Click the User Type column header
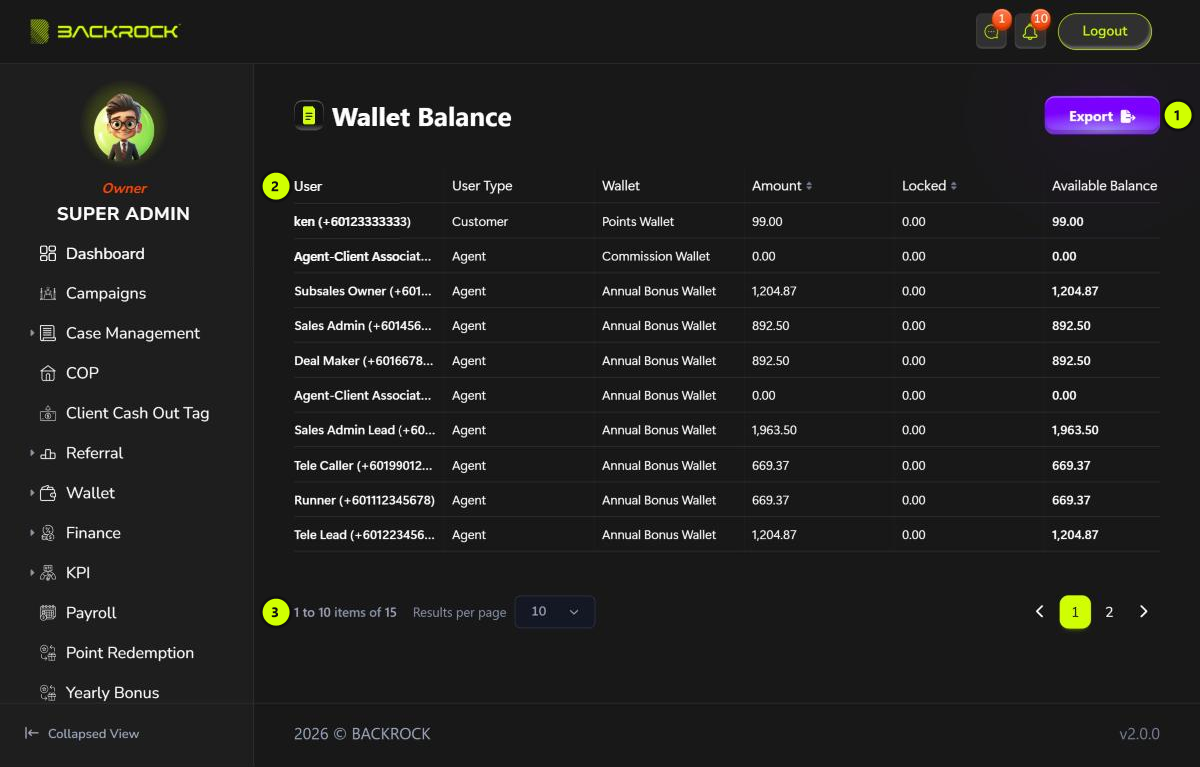This screenshot has height=767, width=1200. point(482,186)
